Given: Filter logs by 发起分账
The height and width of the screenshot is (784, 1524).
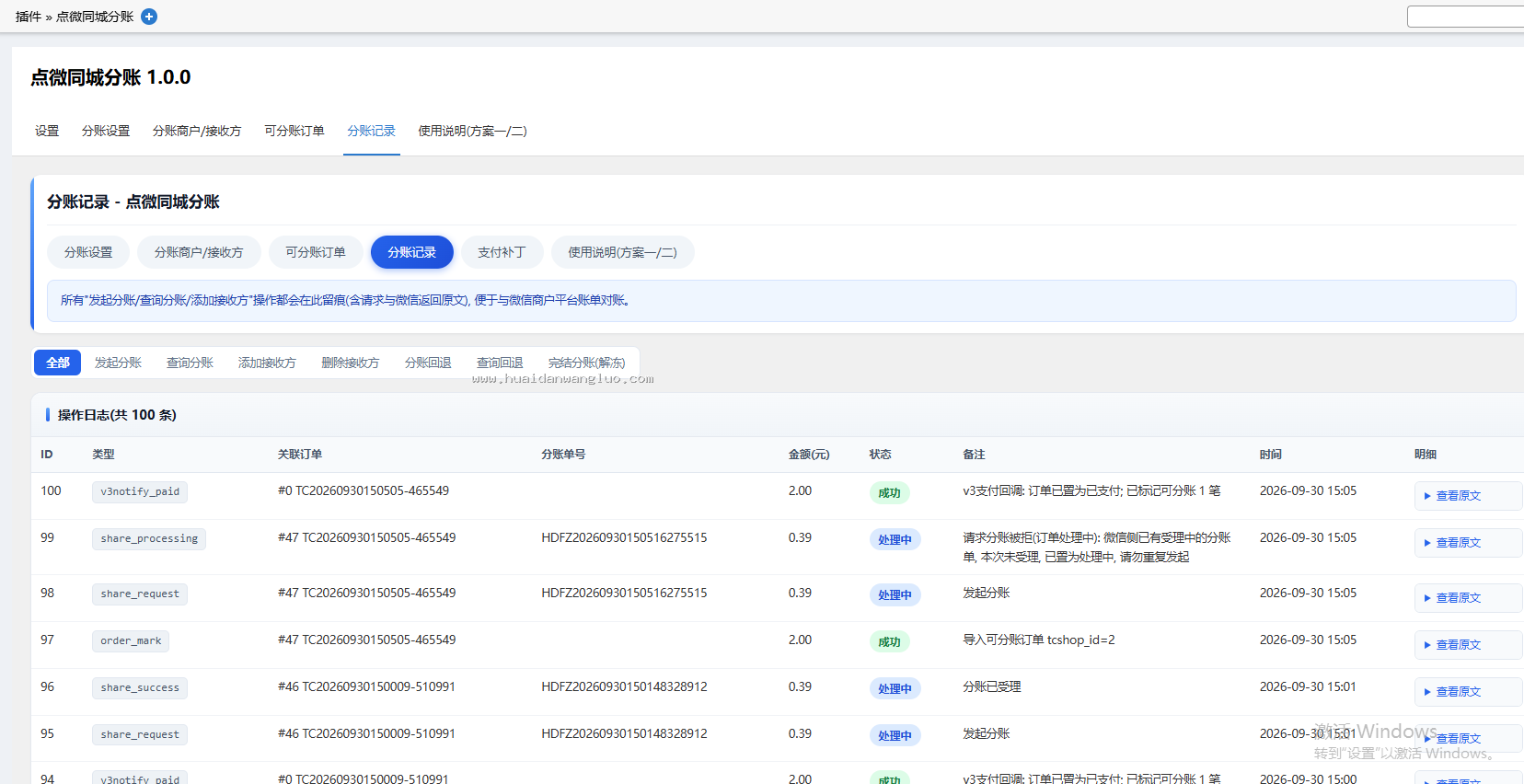Looking at the screenshot, I should click(x=118, y=363).
